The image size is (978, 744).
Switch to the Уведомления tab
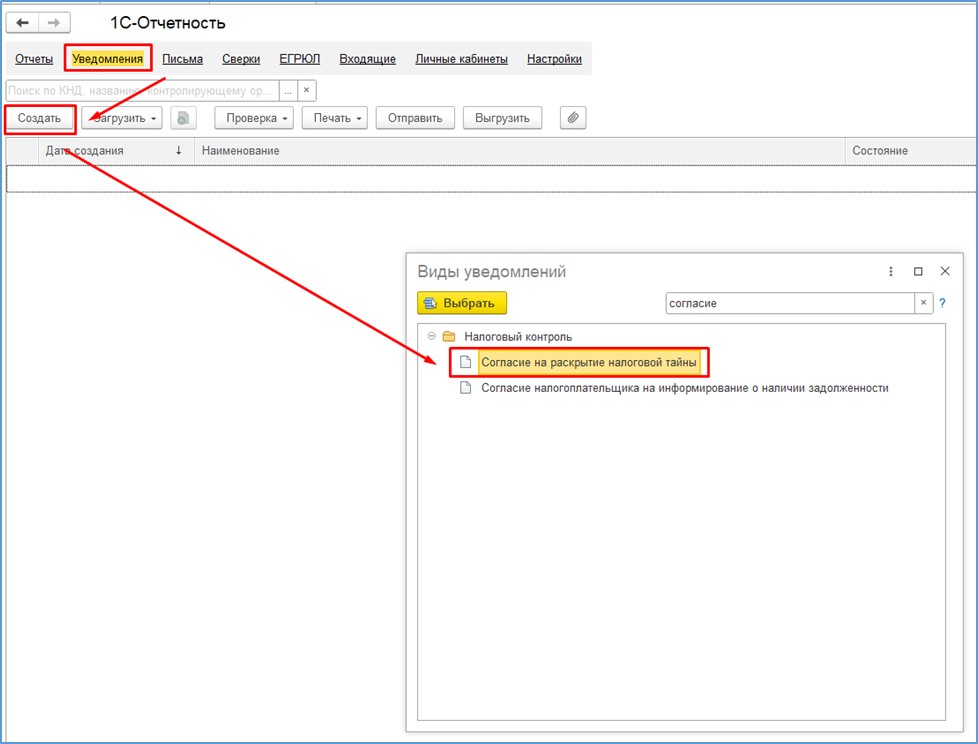pyautogui.click(x=107, y=59)
